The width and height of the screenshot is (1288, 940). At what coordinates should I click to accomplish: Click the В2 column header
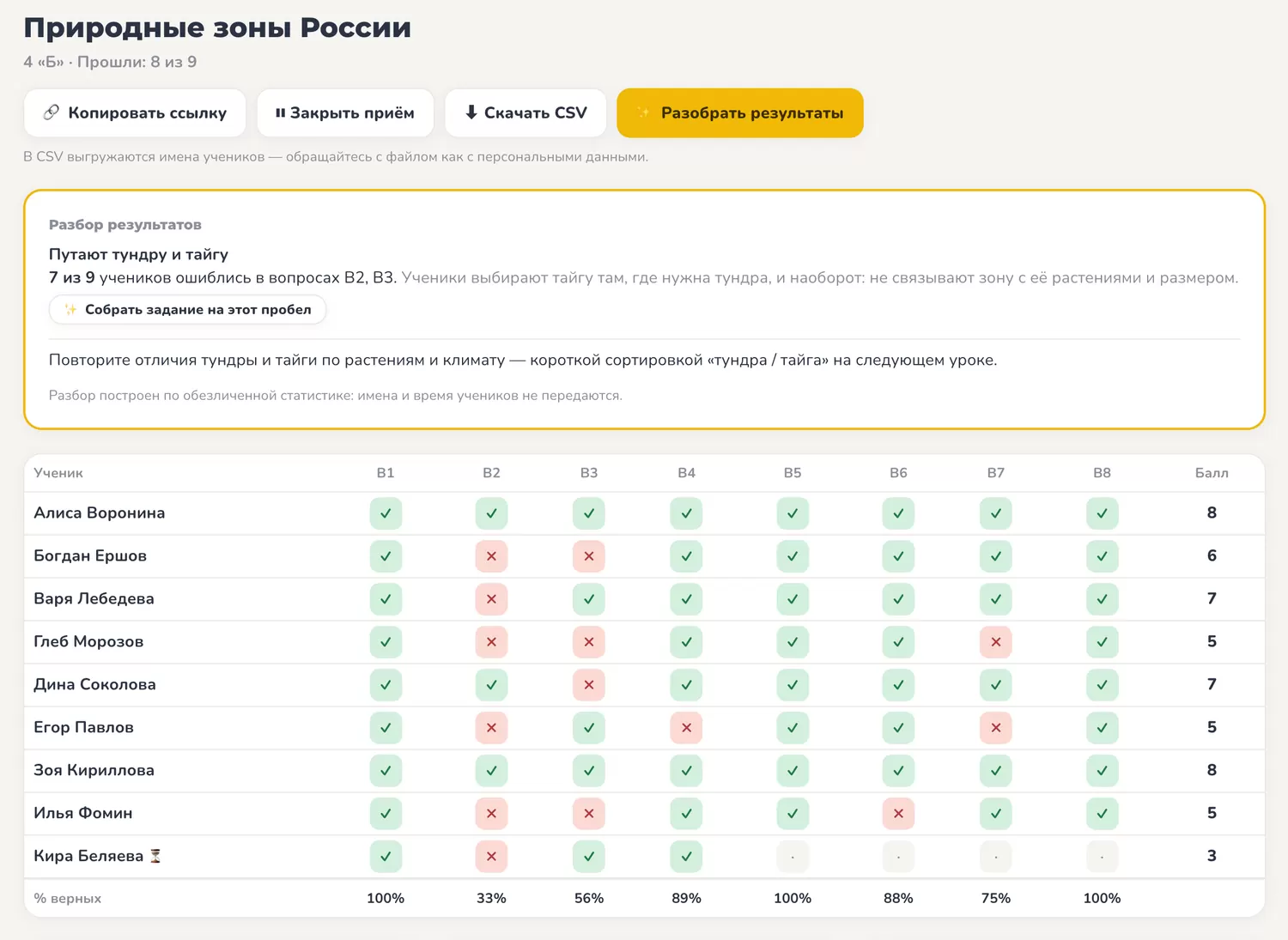pyautogui.click(x=491, y=473)
